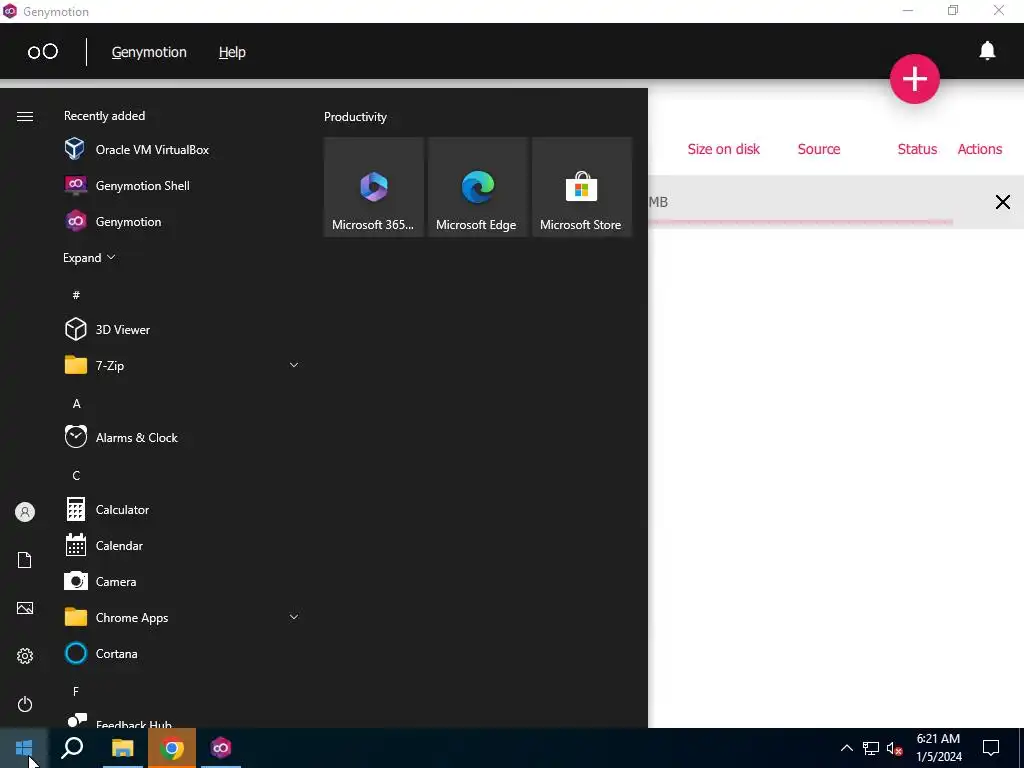Open the Chrome Apps folder entry
Image resolution: width=1024 pixels, height=768 pixels.
183,617
